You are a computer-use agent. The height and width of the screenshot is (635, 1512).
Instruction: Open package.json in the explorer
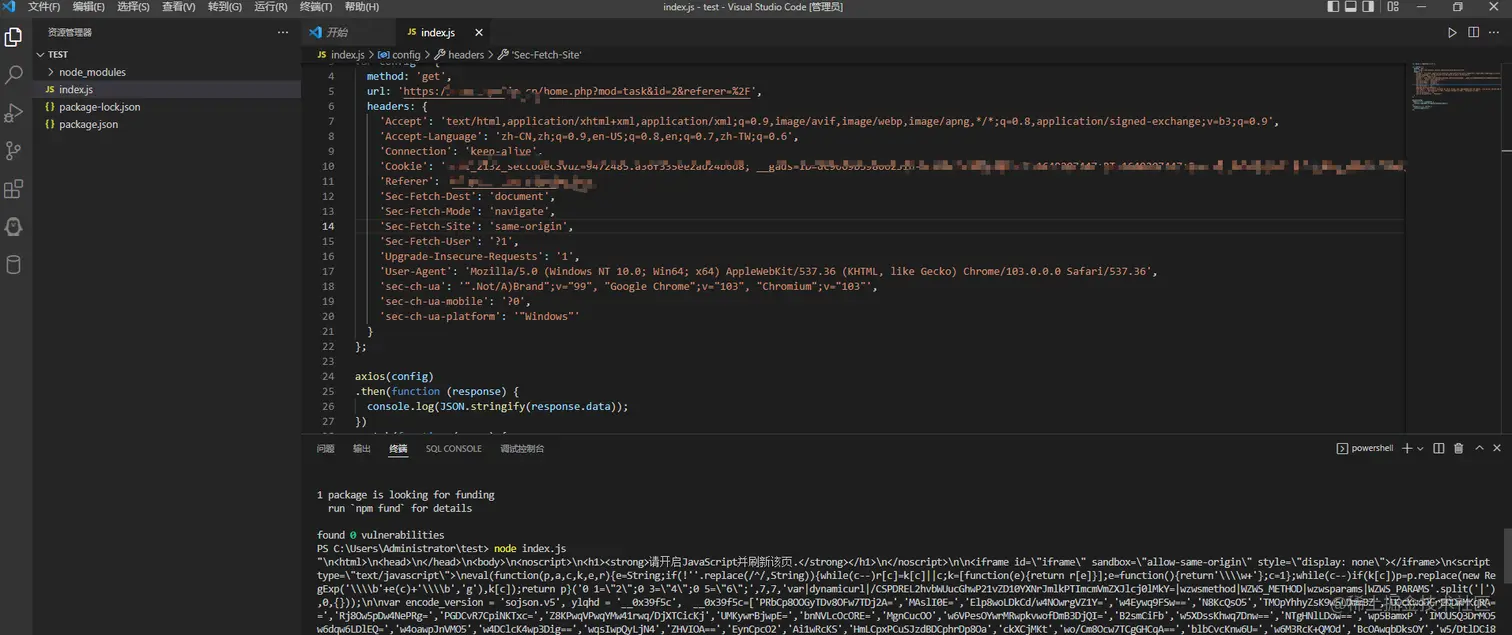point(88,125)
